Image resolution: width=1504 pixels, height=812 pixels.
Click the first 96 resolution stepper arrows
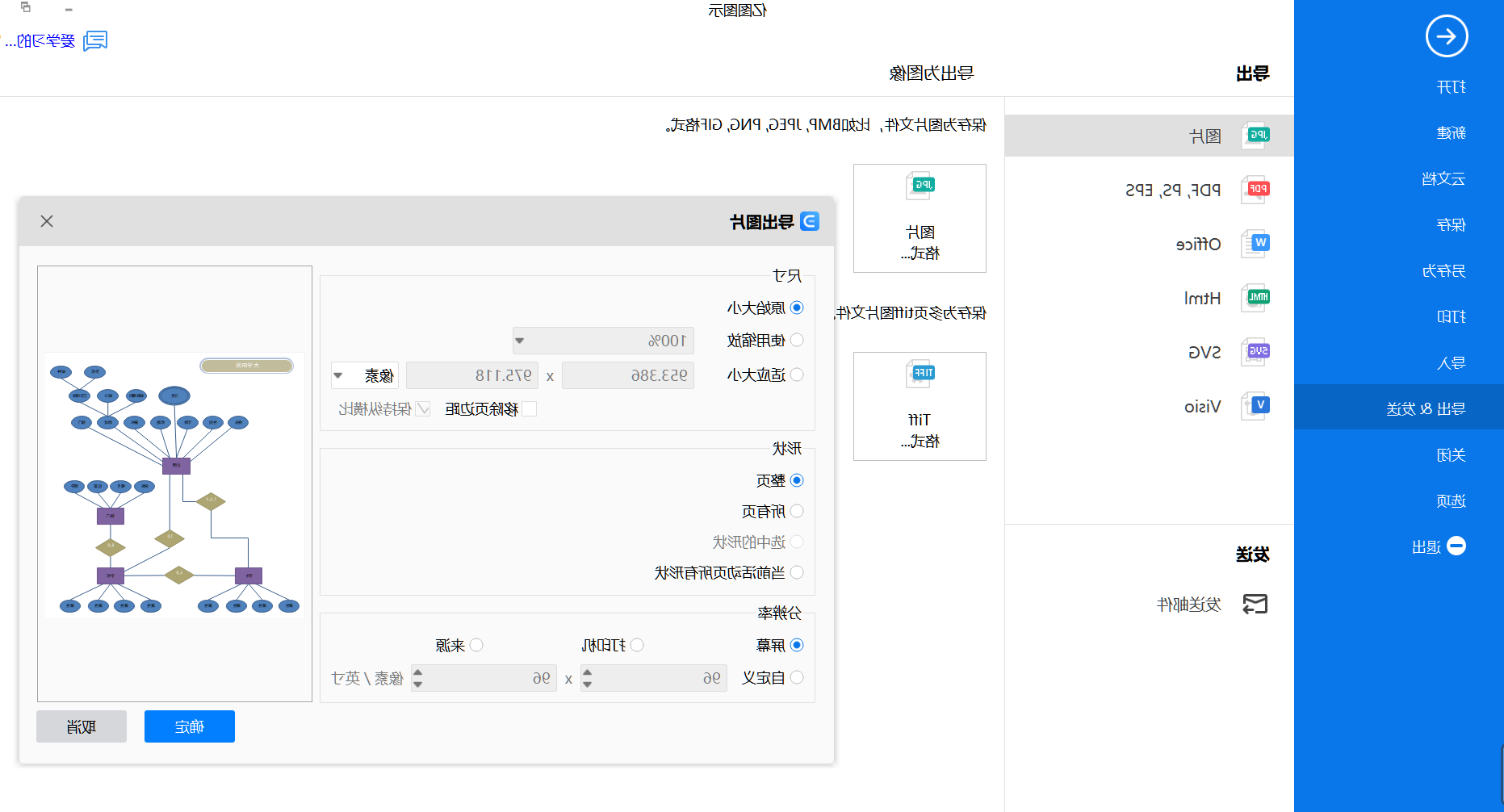click(587, 678)
